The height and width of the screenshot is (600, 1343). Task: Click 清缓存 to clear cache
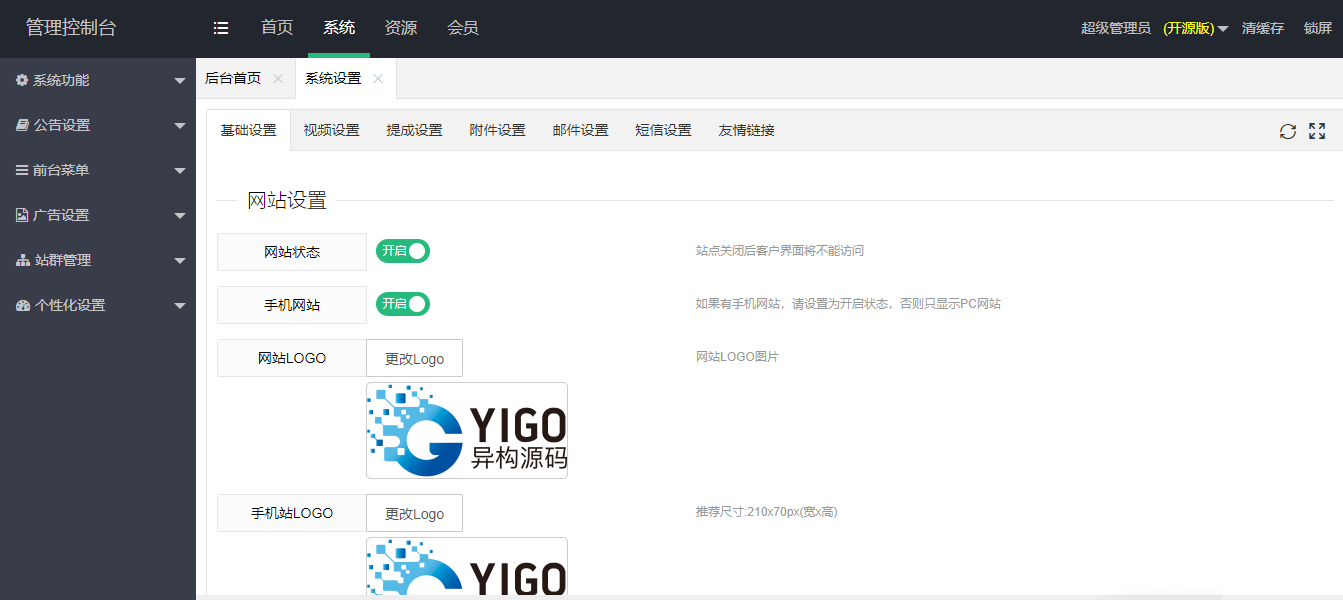(x=1263, y=29)
